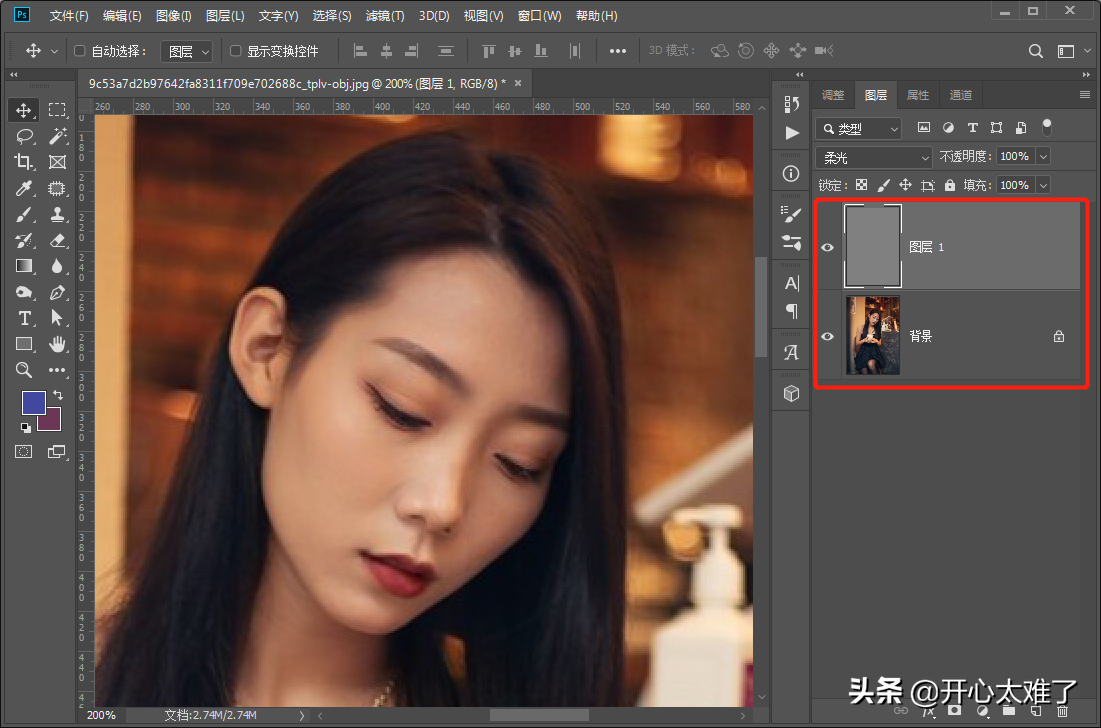The width and height of the screenshot is (1101, 728).
Task: Click the lock all layer button
Action: point(950,185)
